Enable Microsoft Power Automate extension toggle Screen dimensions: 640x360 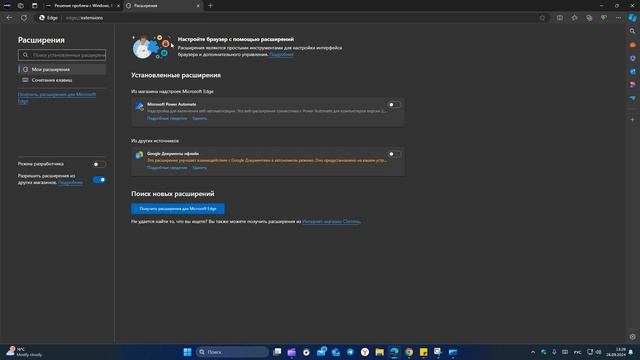coord(394,105)
